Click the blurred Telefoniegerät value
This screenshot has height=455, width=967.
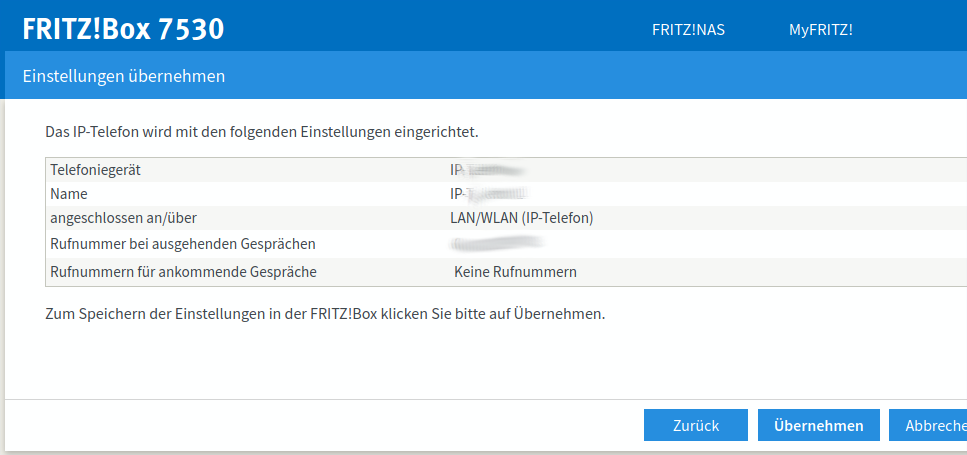point(487,170)
